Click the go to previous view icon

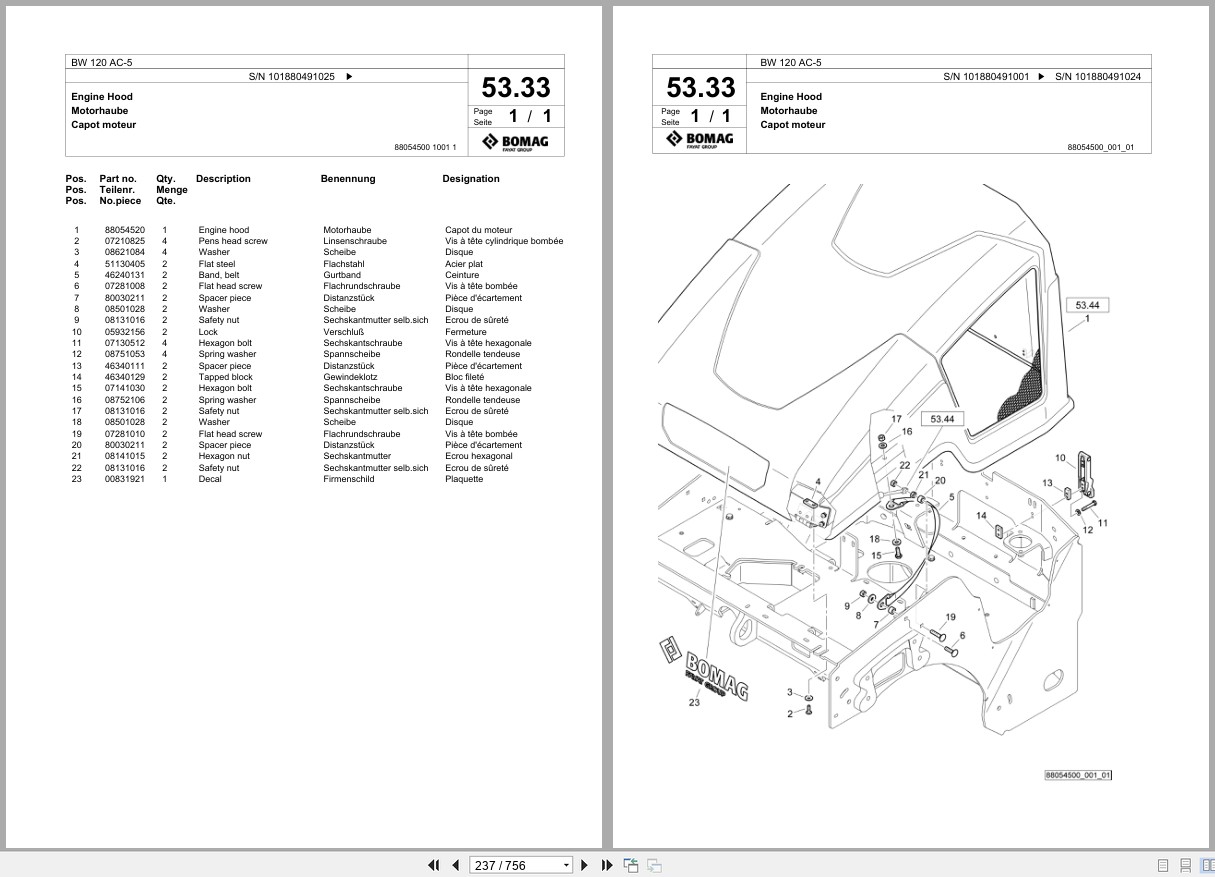point(631,865)
